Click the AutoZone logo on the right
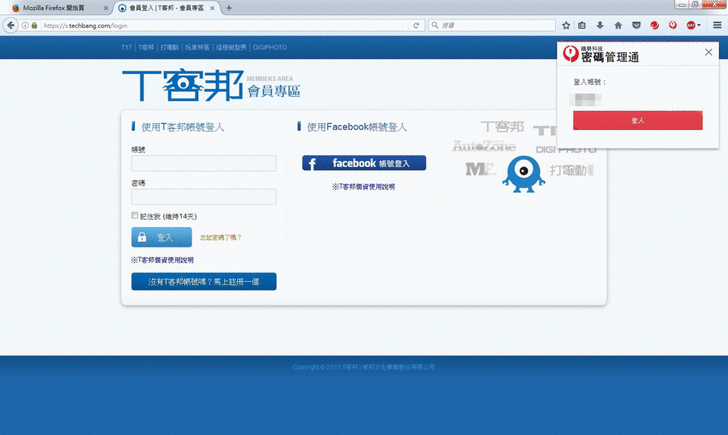This screenshot has width=728, height=435. pos(484,146)
